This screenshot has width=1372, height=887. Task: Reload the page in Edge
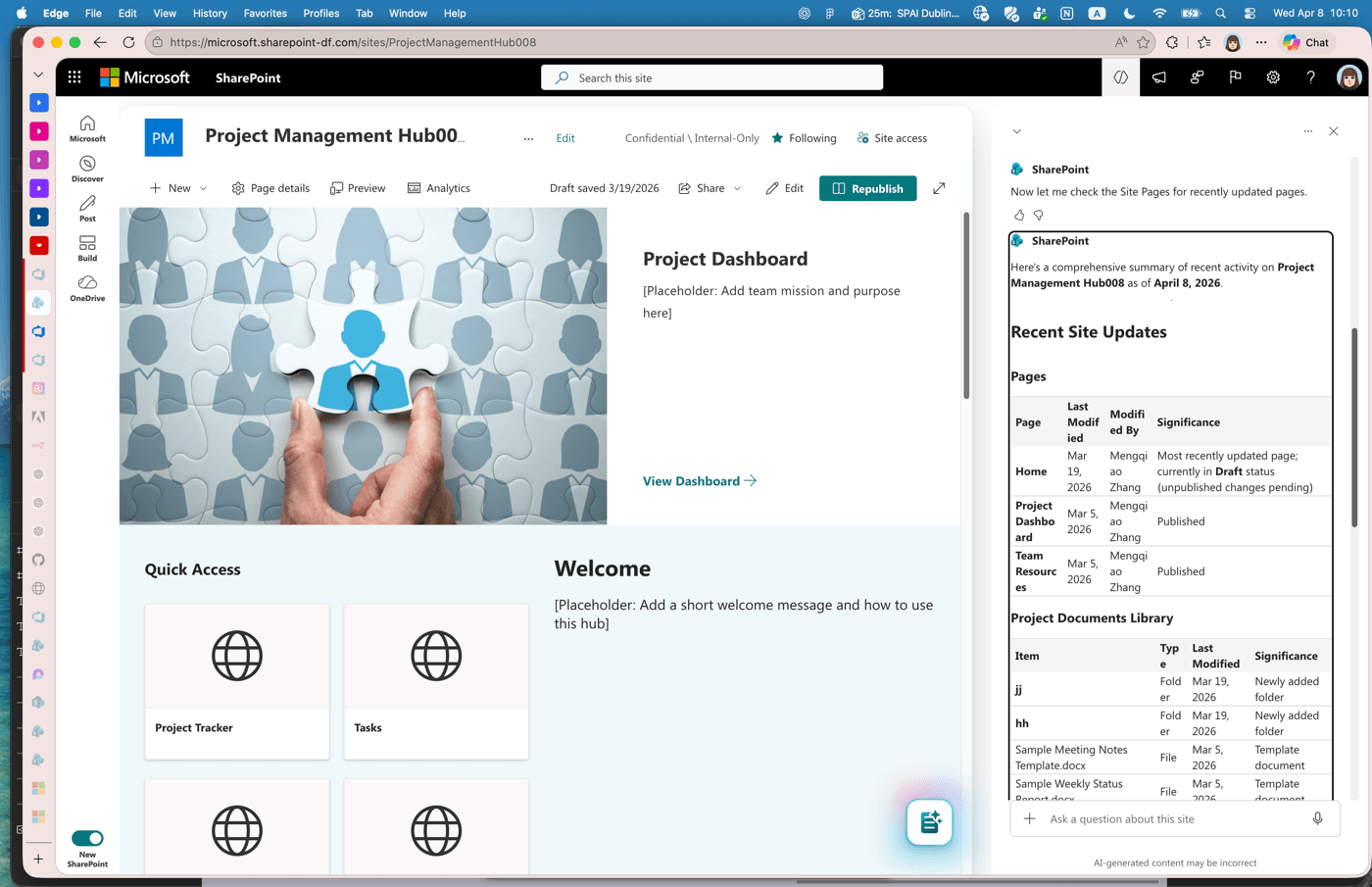coord(128,42)
